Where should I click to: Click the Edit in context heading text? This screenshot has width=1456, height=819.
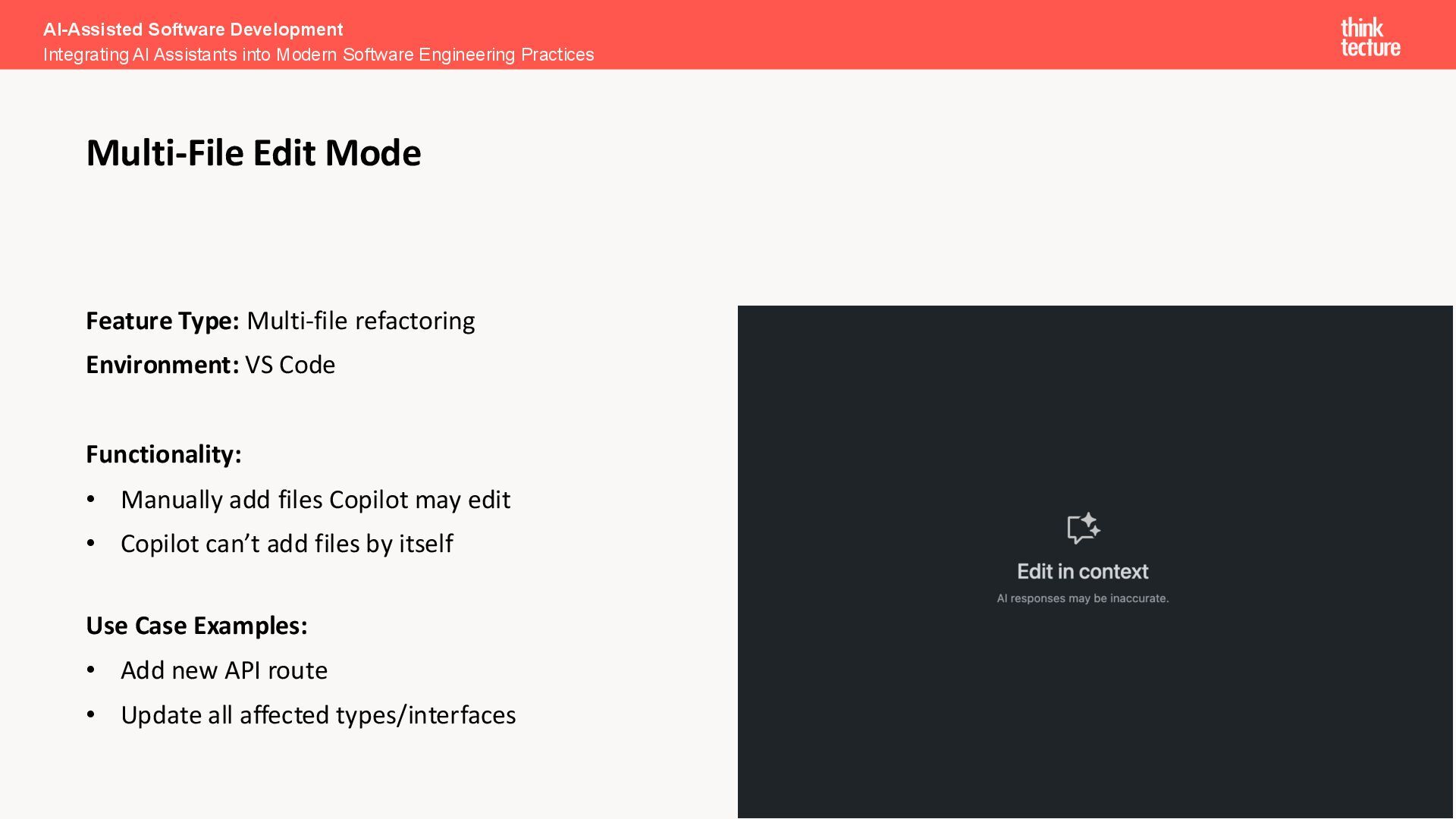coord(1082,572)
